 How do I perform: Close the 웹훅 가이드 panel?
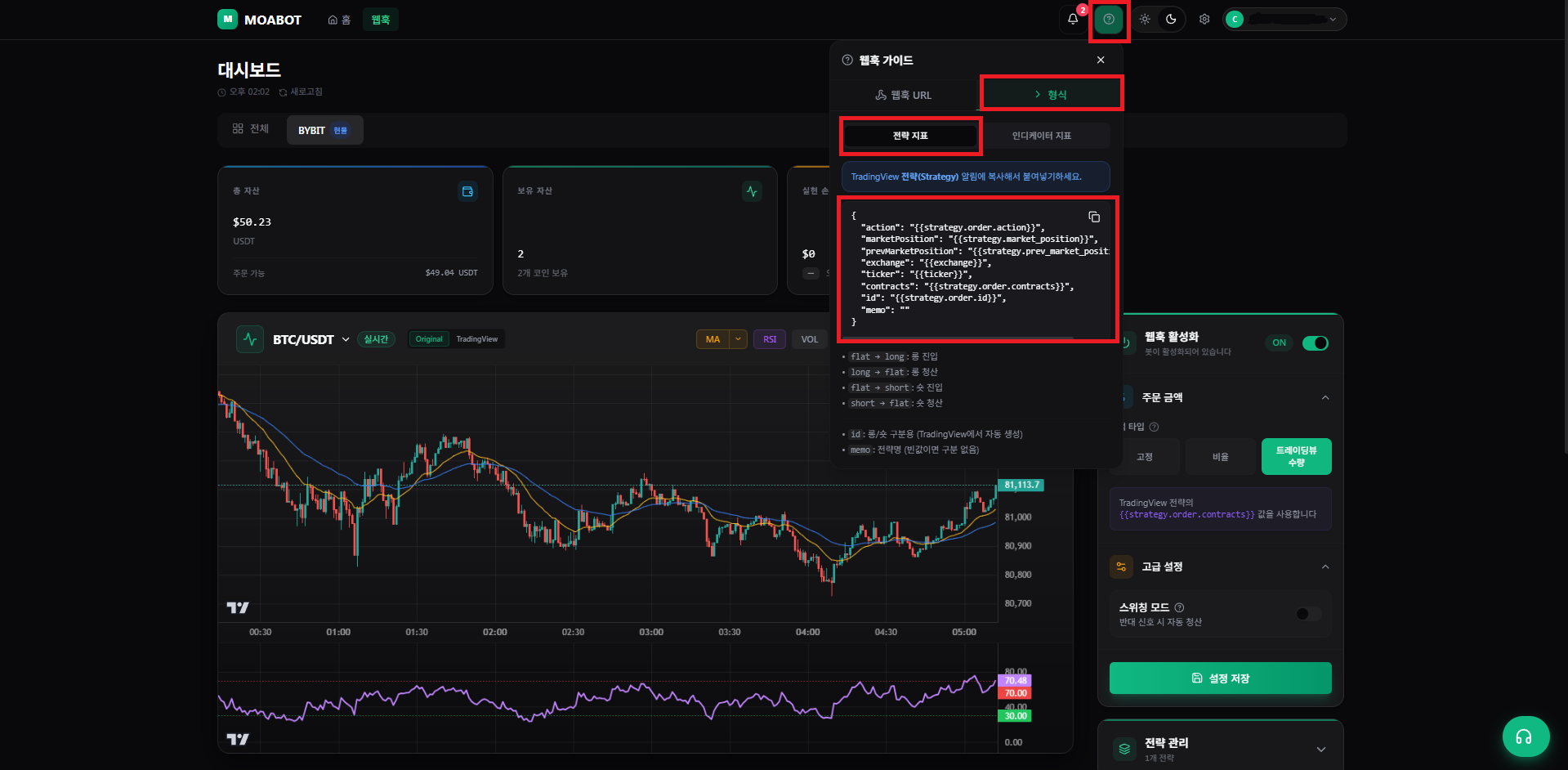(1101, 60)
